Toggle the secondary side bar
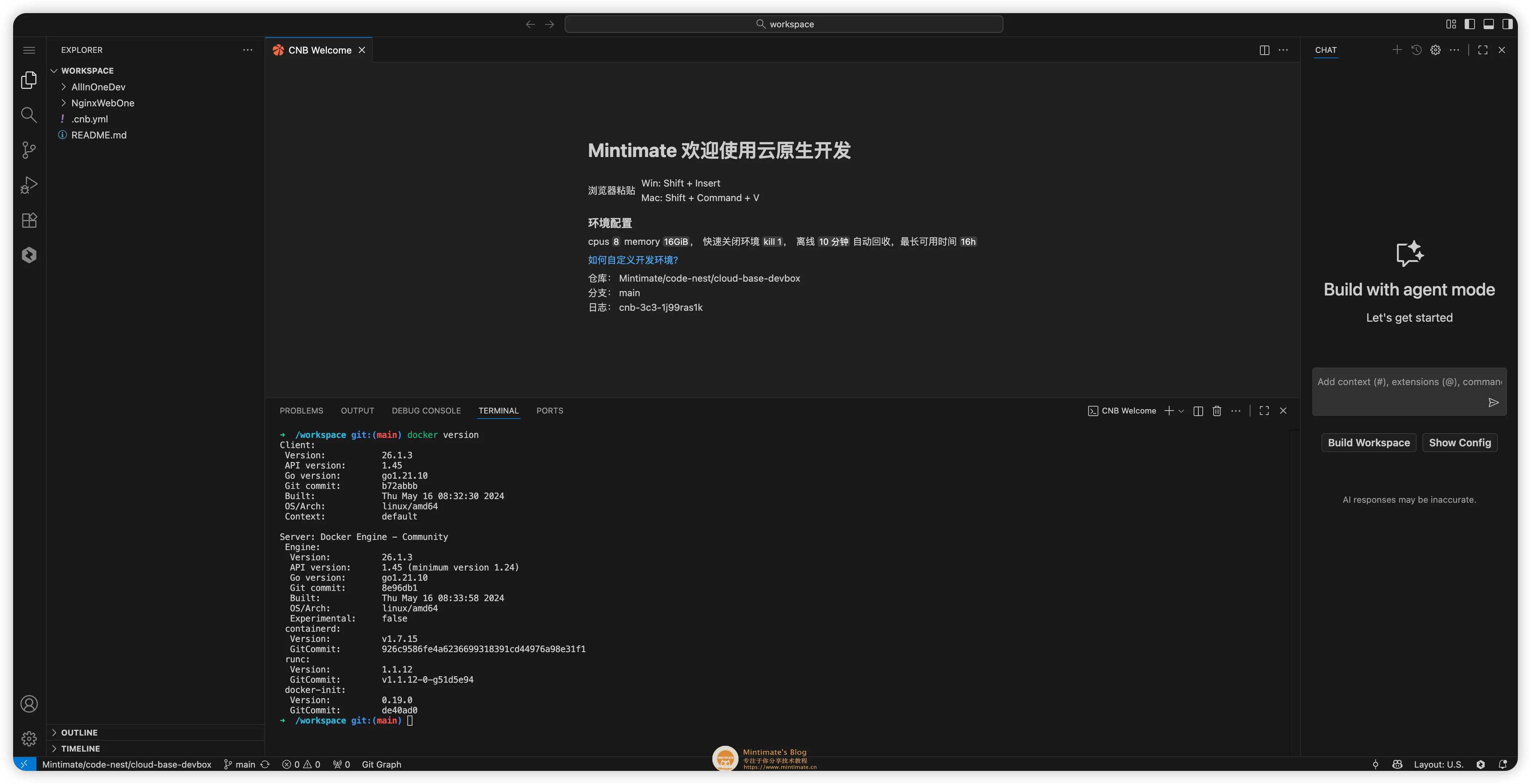Screen dimensions: 1531x784 point(1508,24)
